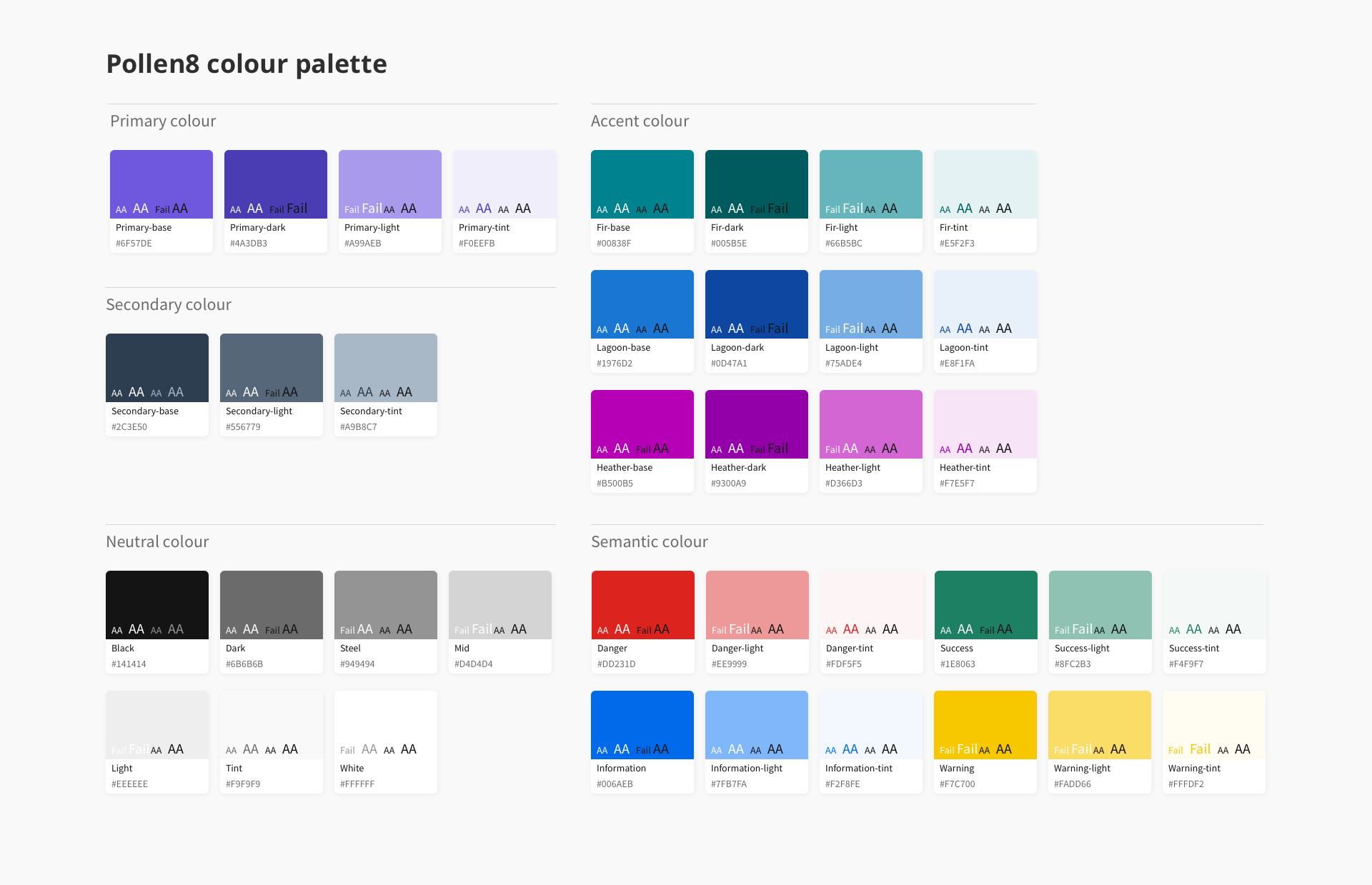The height and width of the screenshot is (885, 1372).
Task: Select the Danger red swatch
Action: pos(642,604)
